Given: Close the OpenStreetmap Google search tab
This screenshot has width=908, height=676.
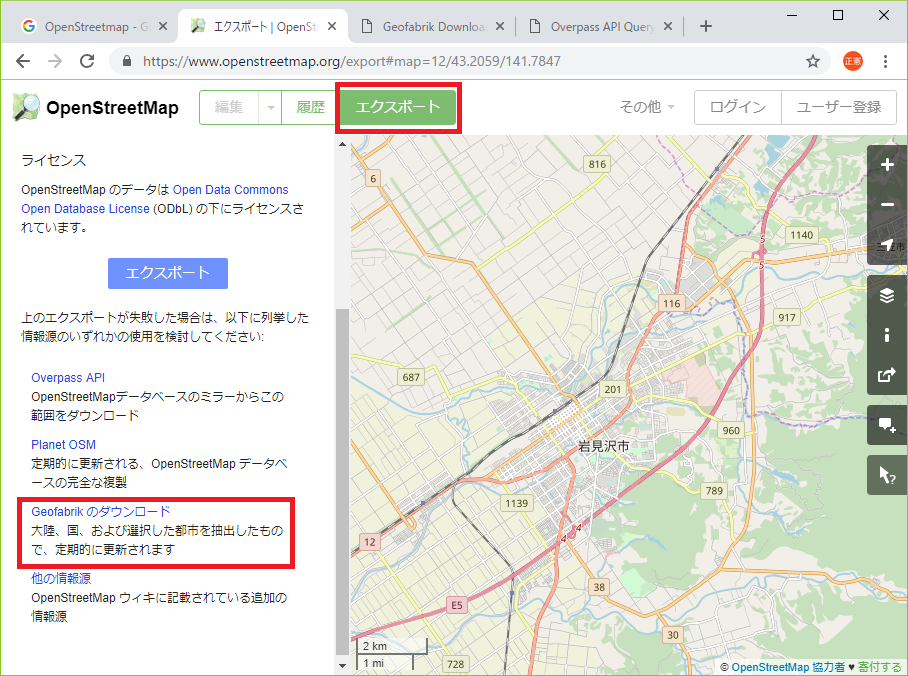Looking at the screenshot, I should pos(163,26).
